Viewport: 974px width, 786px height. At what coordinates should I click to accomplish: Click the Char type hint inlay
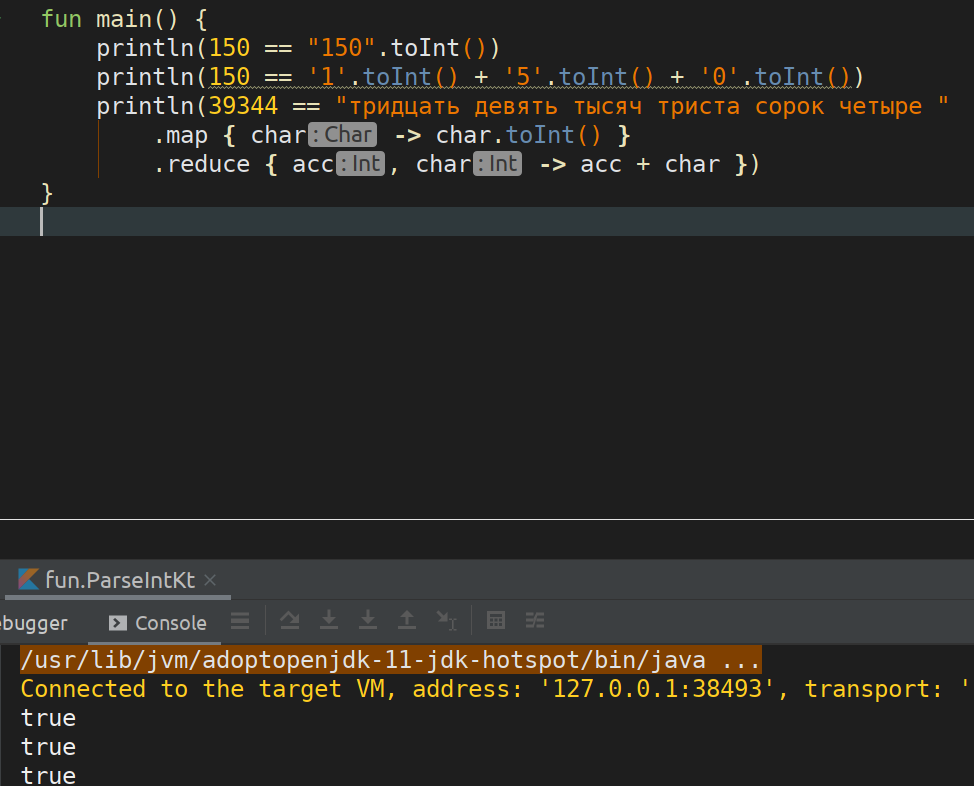(342, 135)
